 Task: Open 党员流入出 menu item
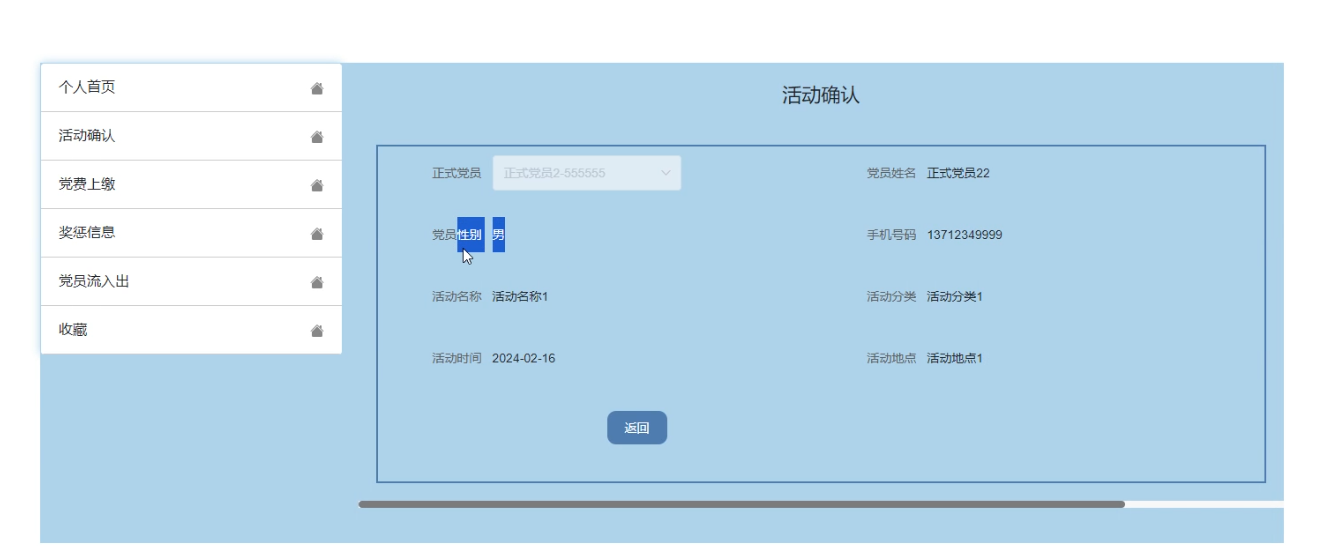pos(191,282)
